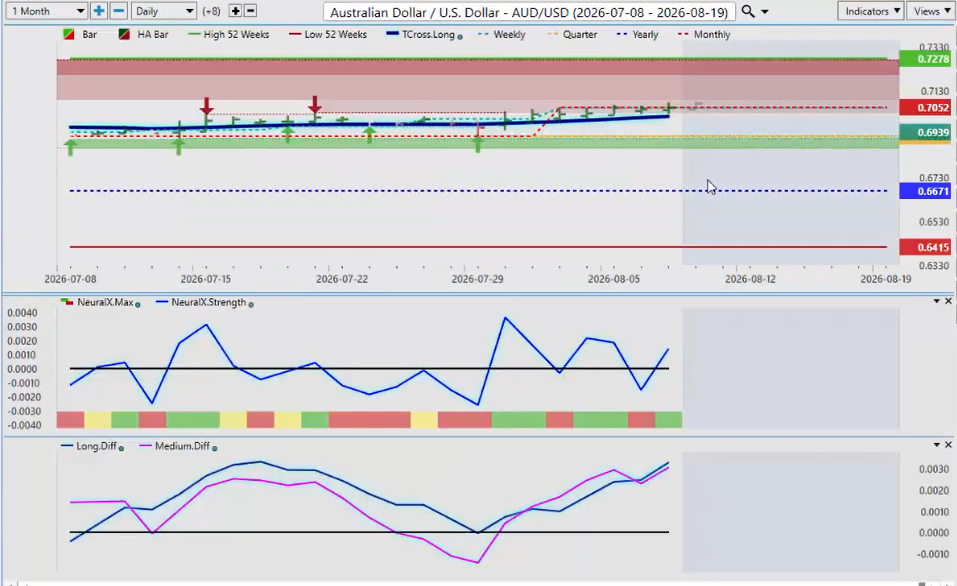
Task: Click the green up arrow near 2026-07-29
Action: pos(478,144)
